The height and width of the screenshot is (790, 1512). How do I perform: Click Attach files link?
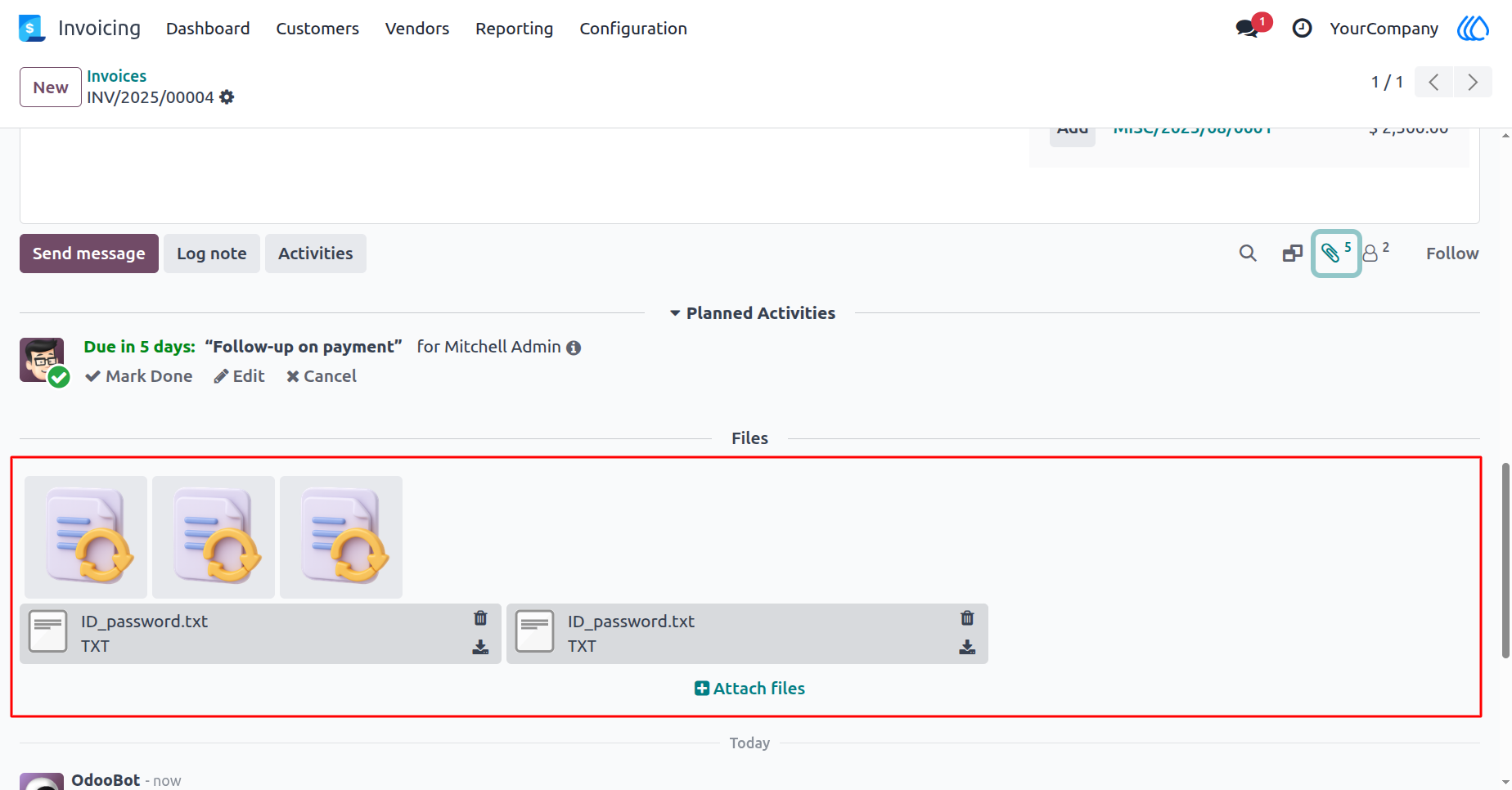pos(749,689)
